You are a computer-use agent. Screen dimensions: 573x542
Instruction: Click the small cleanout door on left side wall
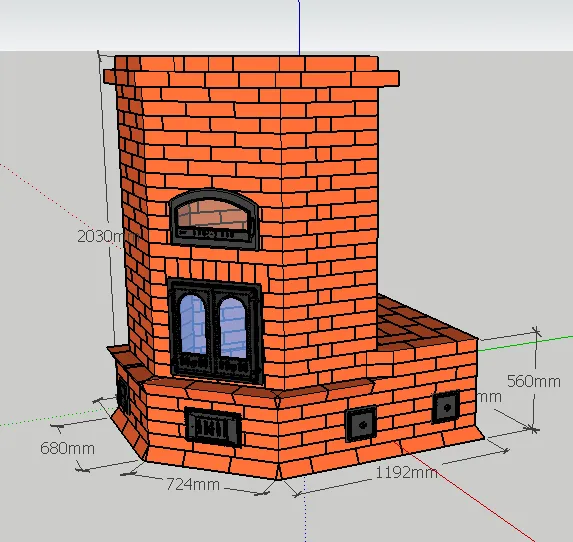click(x=122, y=395)
